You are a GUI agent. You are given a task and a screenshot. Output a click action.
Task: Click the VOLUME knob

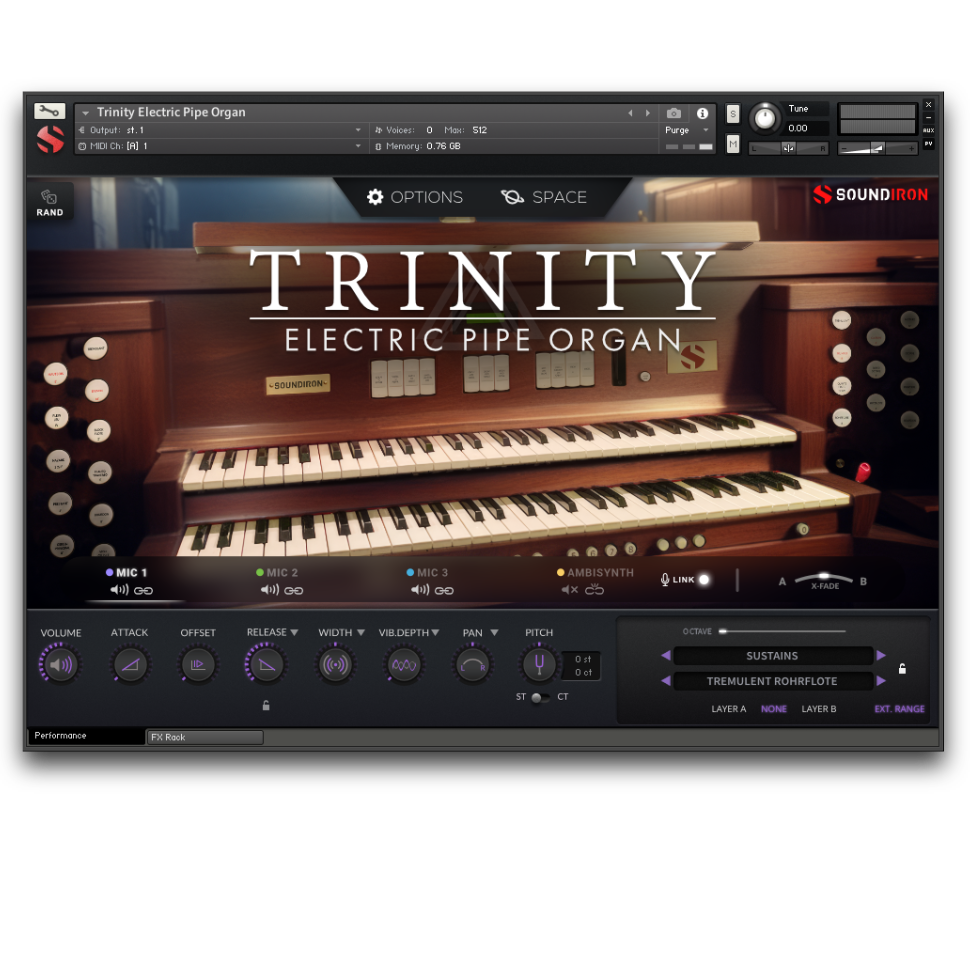pyautogui.click(x=61, y=665)
